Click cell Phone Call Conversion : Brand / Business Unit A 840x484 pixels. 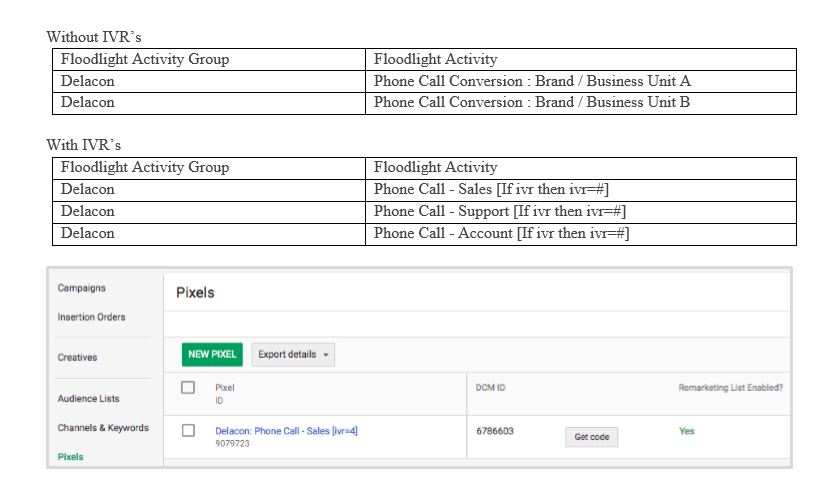581,81
